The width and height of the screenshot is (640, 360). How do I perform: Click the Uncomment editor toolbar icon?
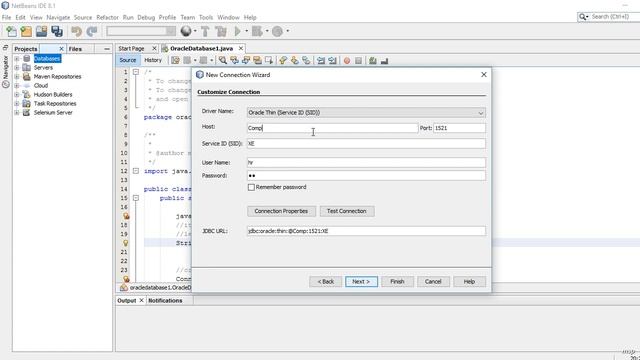point(384,61)
